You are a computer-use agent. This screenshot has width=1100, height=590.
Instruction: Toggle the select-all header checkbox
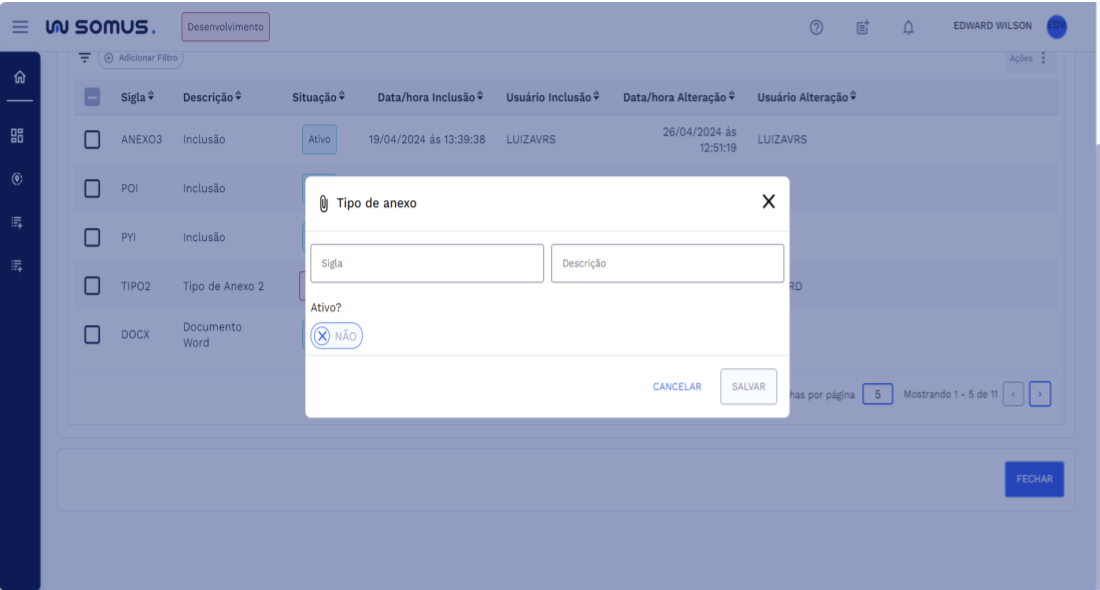[x=92, y=97]
